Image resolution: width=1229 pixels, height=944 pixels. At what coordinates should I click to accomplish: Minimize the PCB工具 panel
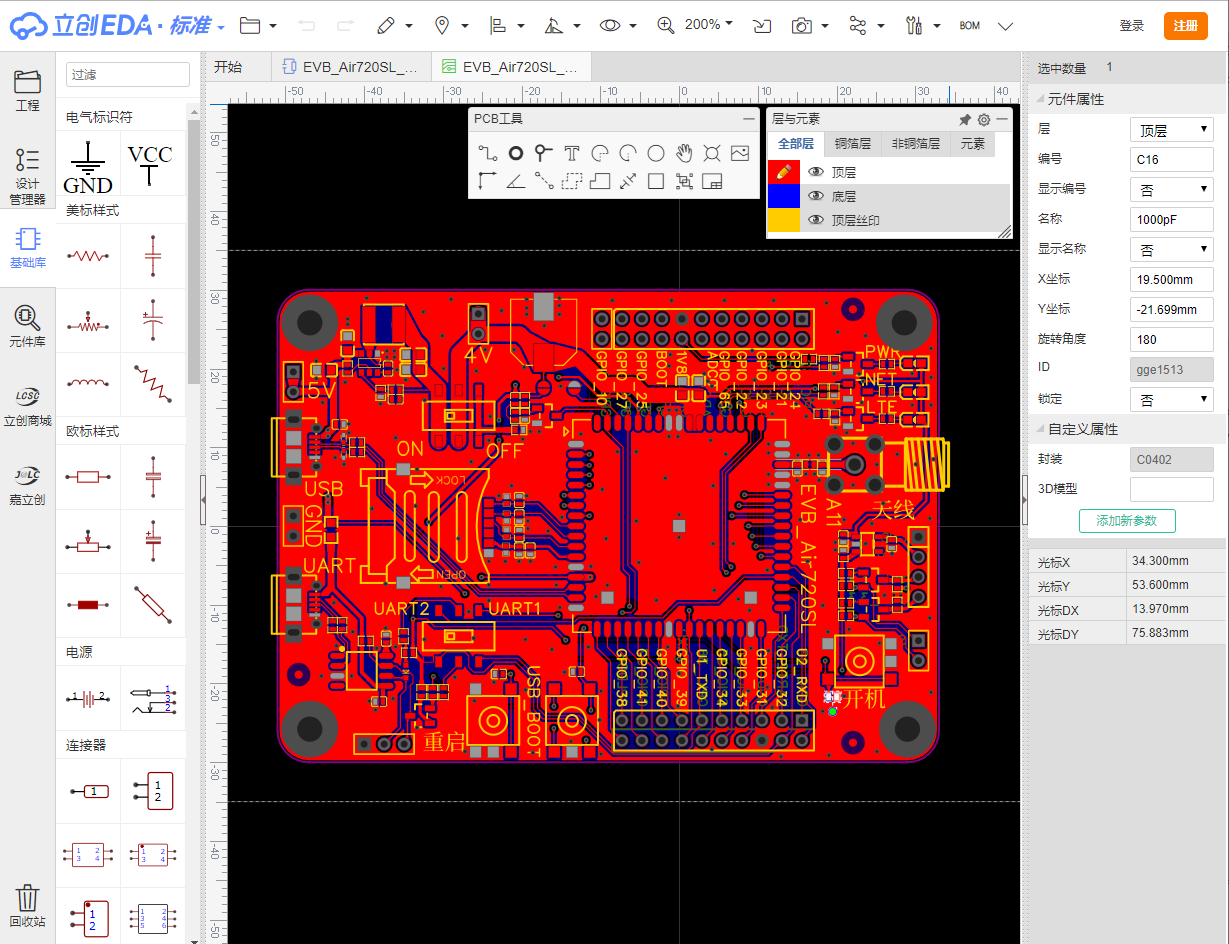pos(749,119)
